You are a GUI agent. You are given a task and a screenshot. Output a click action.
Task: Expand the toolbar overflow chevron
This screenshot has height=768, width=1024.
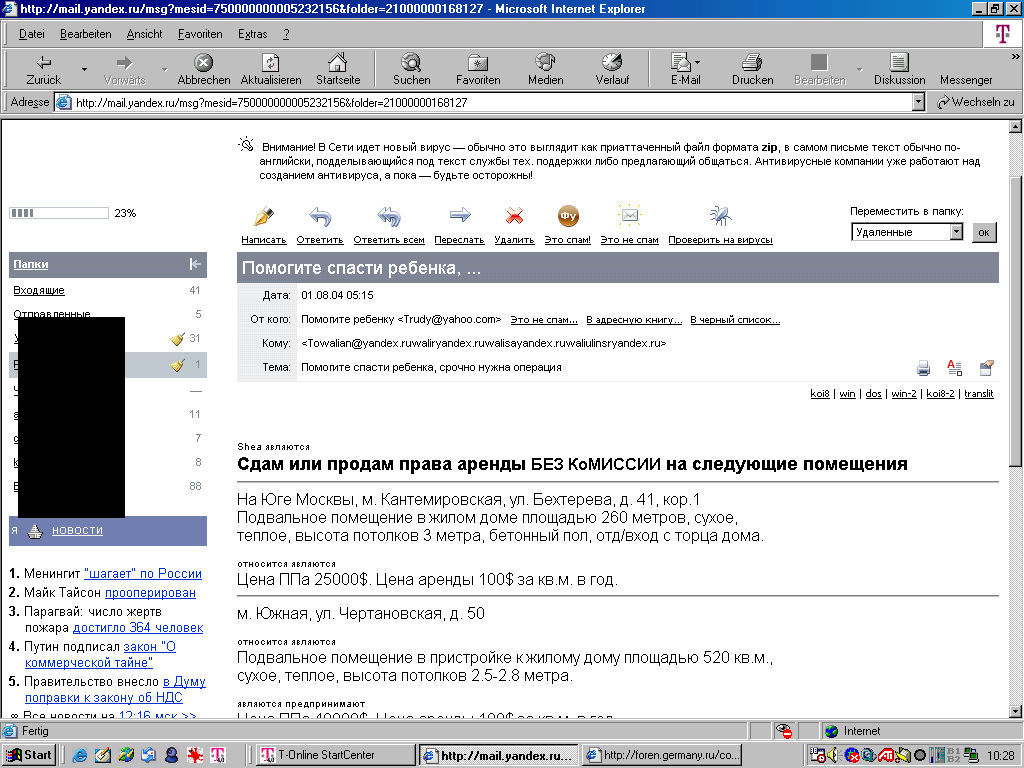[x=1016, y=57]
